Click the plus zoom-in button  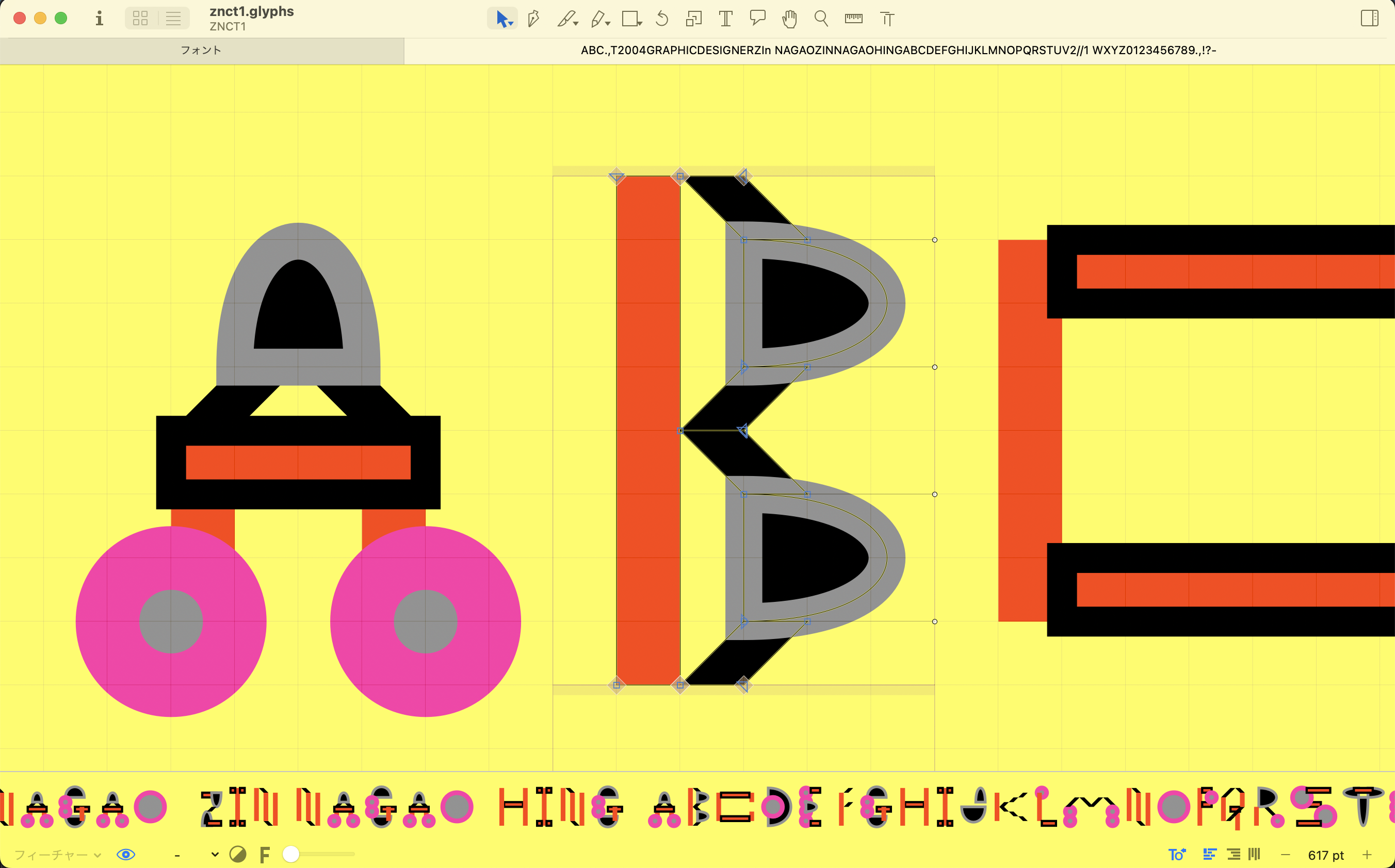1367,854
